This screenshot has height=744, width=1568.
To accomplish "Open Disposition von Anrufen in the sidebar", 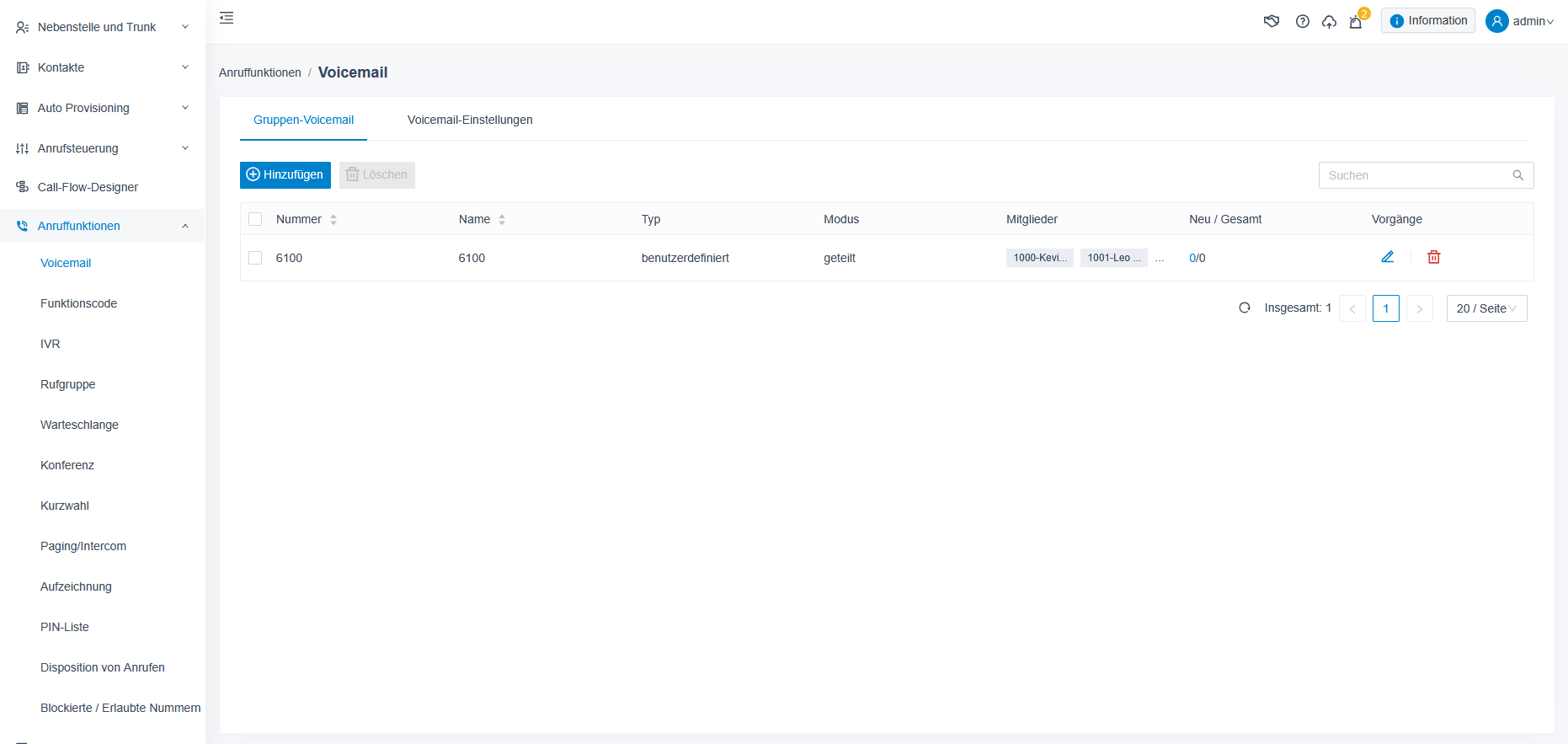I will click(x=103, y=667).
